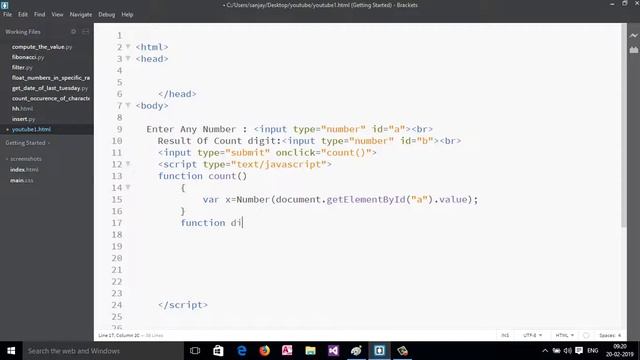Screen dimensions: 640x360
Task: Show hidden system tray icons
Action: pyautogui.click(x=545, y=351)
